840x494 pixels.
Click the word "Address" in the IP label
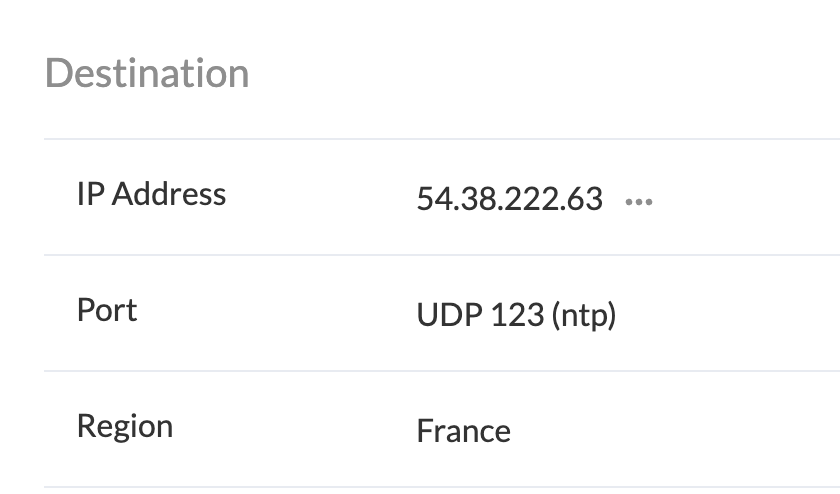pos(168,194)
